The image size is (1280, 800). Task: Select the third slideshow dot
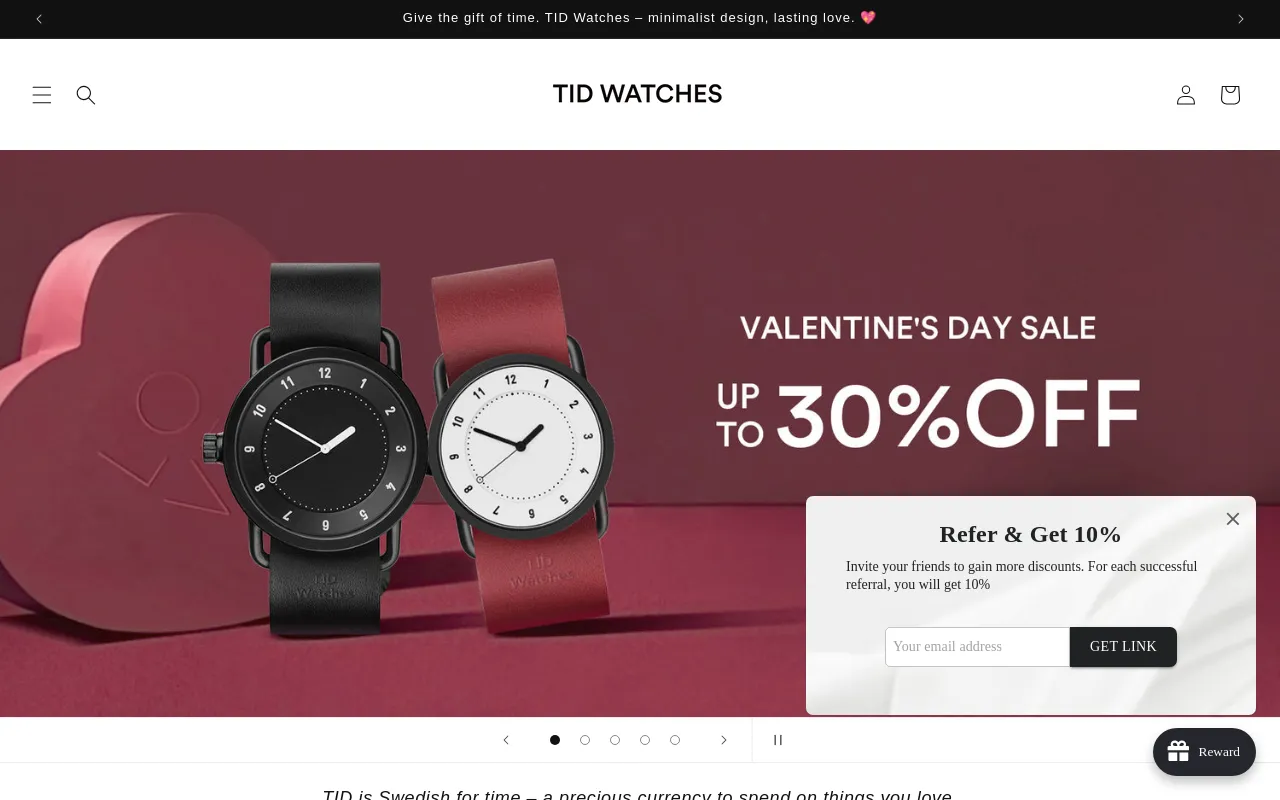(615, 740)
